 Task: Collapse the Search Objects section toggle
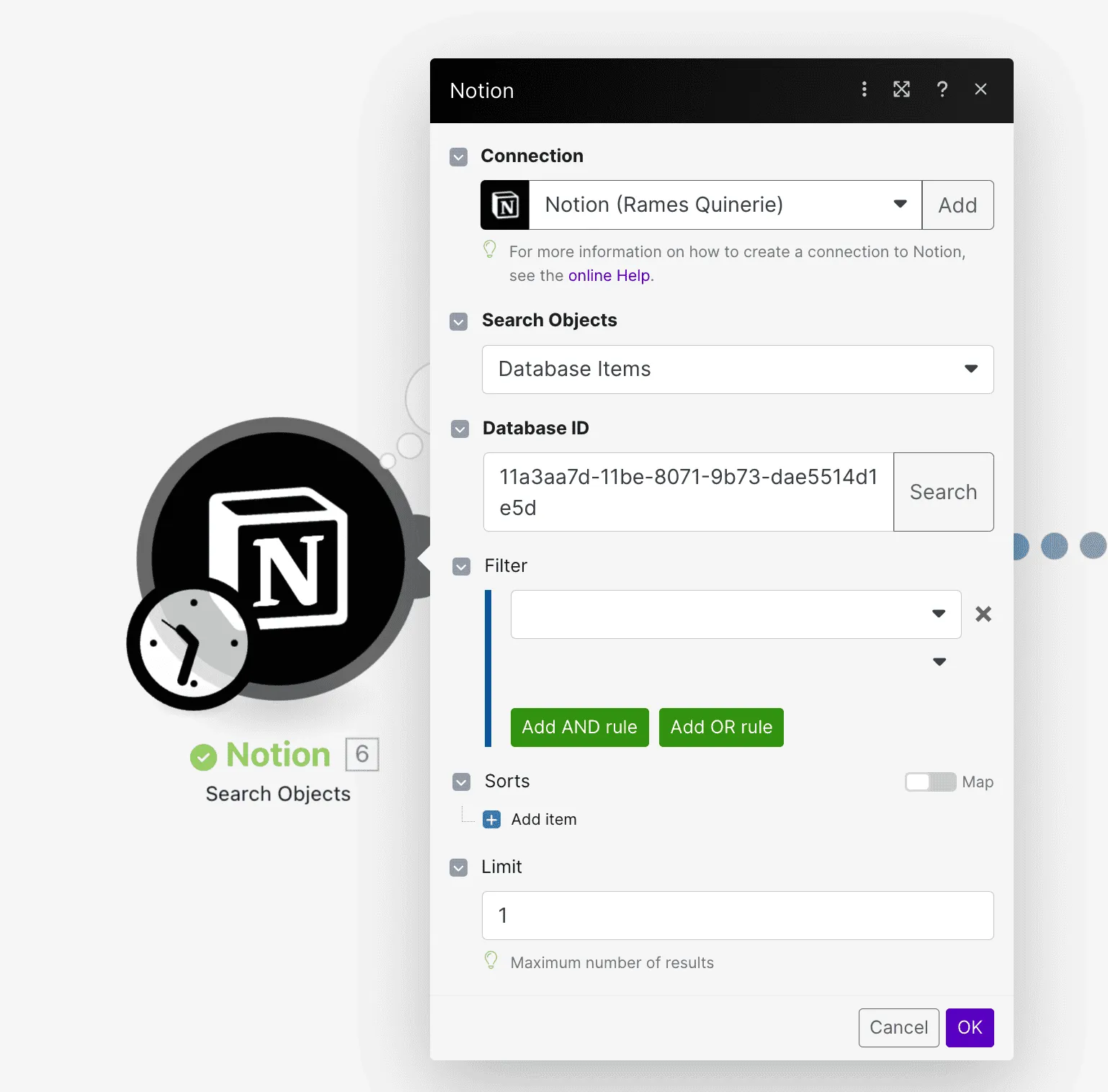click(x=459, y=321)
